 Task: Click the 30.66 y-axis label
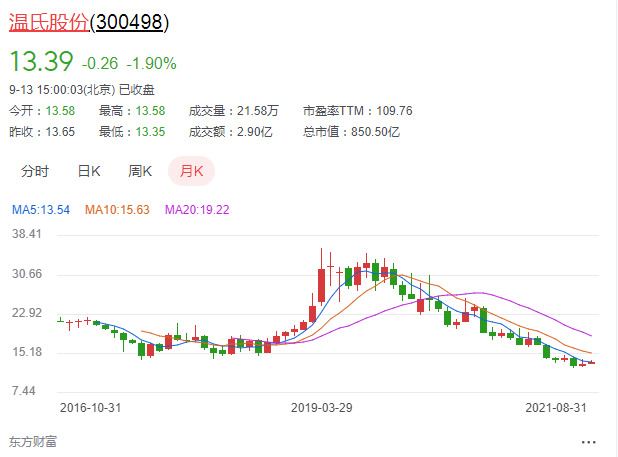tap(27, 274)
